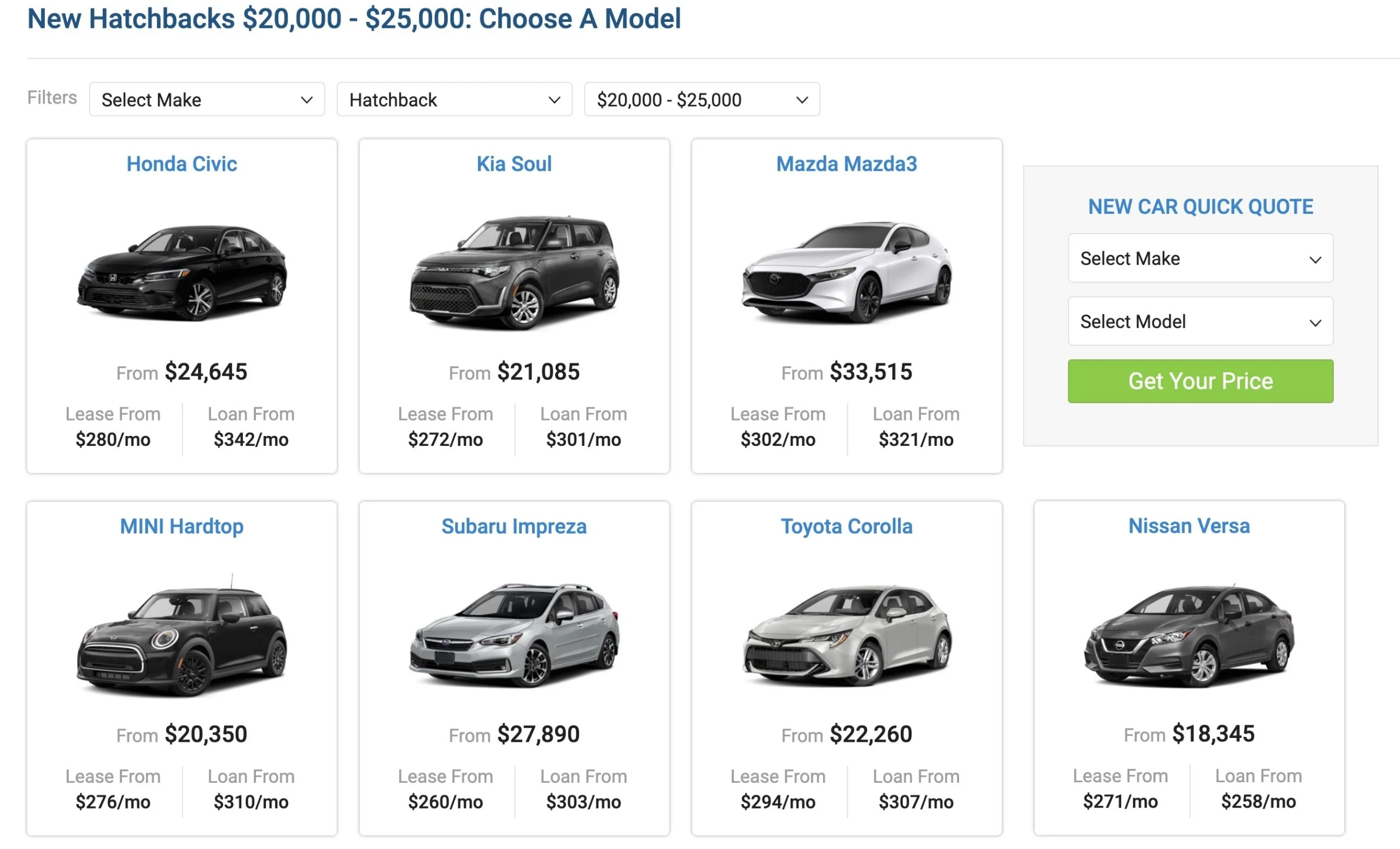Click the New Hatchbacks page heading
The height and width of the screenshot is (849, 1400).
point(354,18)
